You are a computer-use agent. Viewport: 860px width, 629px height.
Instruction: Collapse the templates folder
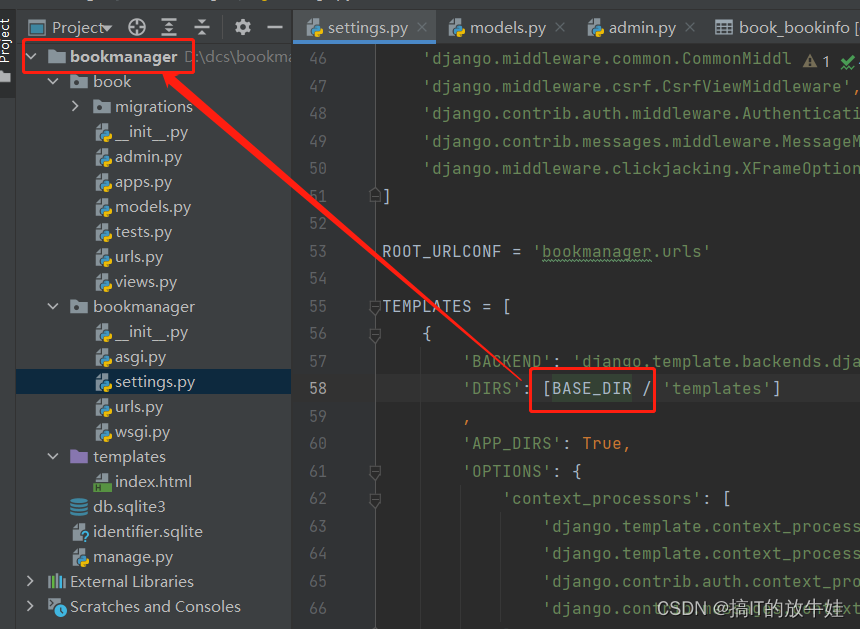tap(53, 456)
